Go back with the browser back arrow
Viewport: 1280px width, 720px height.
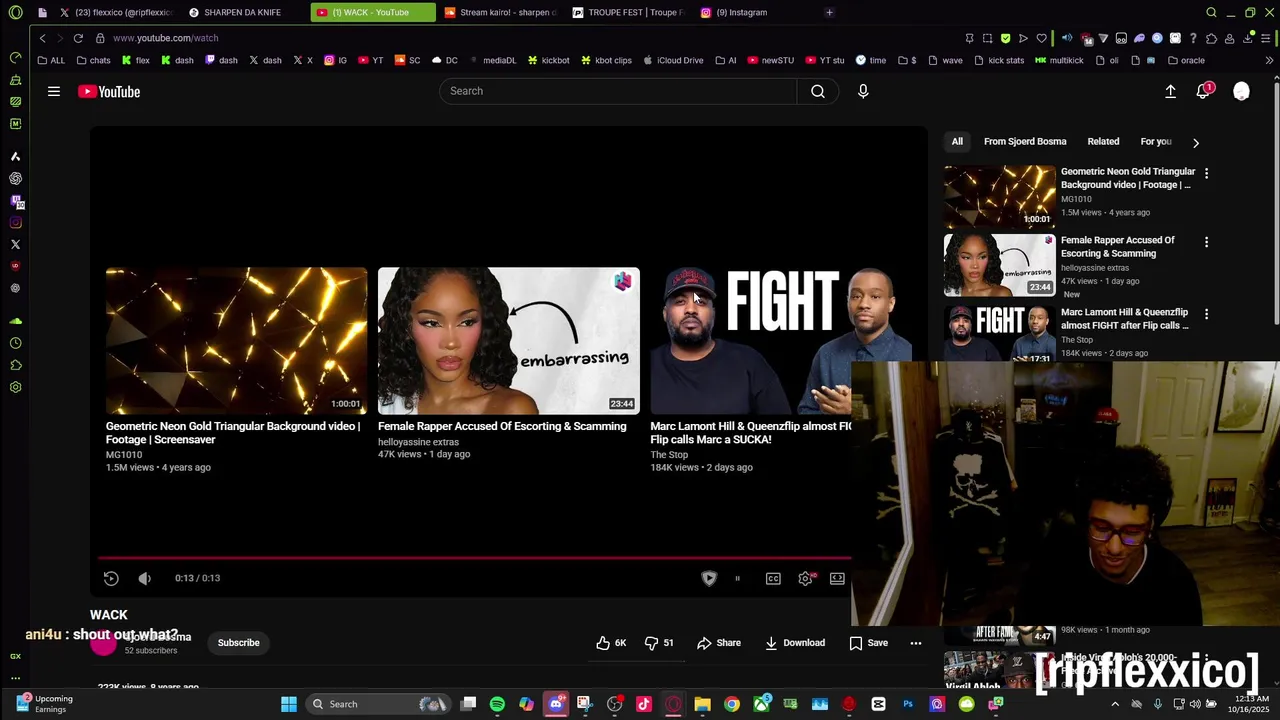point(42,38)
